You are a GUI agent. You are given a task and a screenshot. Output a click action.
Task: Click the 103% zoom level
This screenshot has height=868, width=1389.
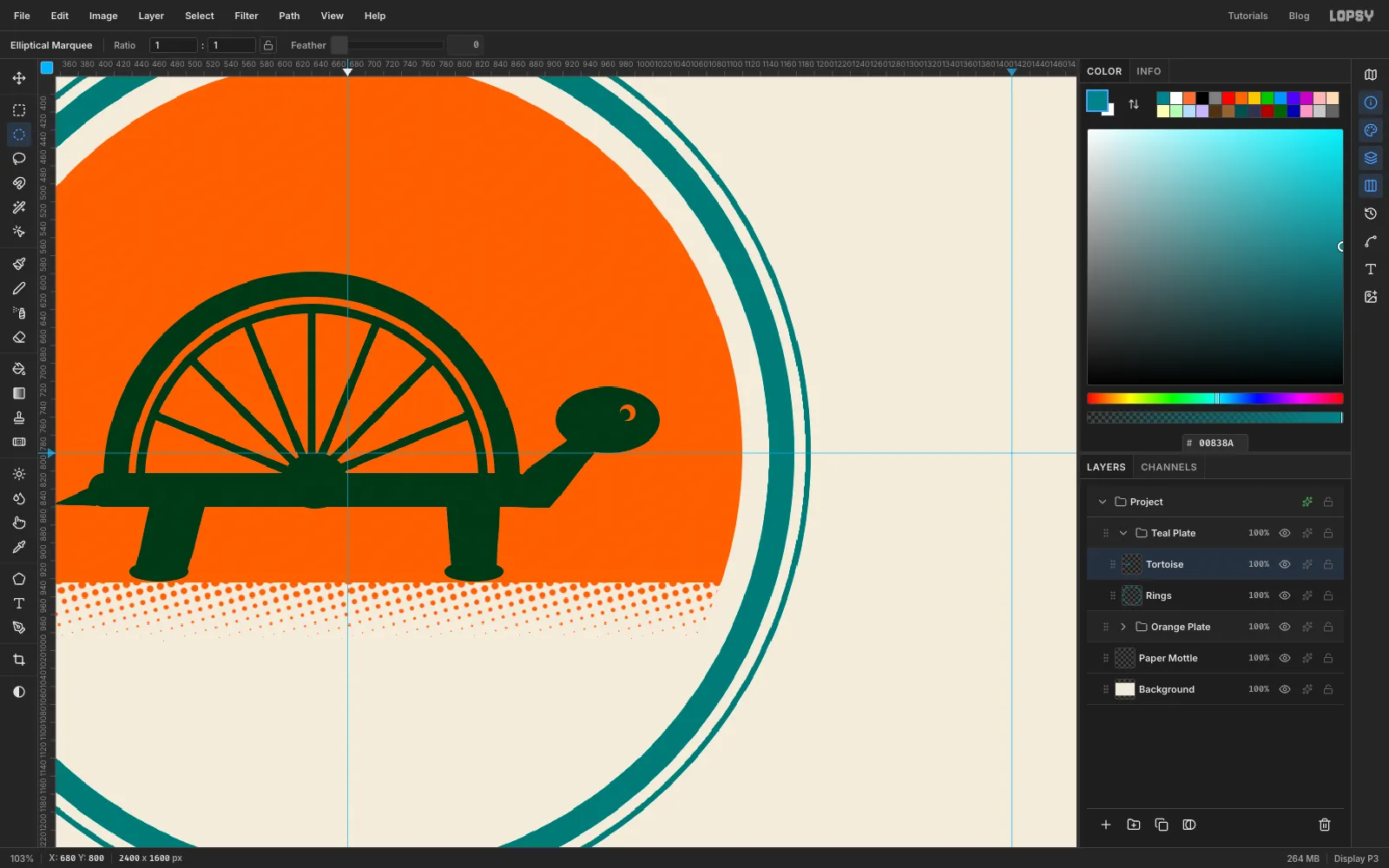(x=22, y=858)
